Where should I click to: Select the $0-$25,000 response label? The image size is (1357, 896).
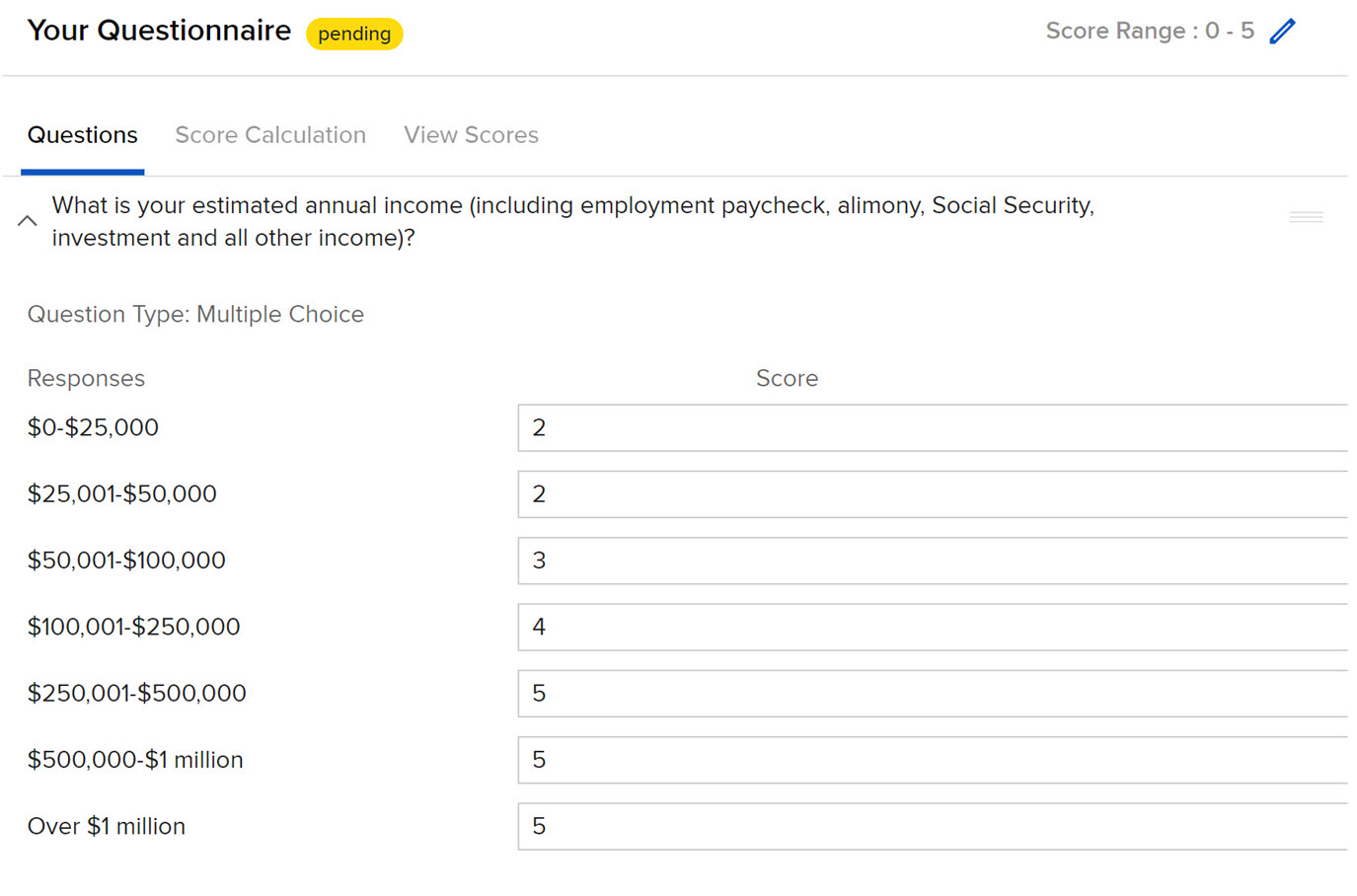(93, 427)
